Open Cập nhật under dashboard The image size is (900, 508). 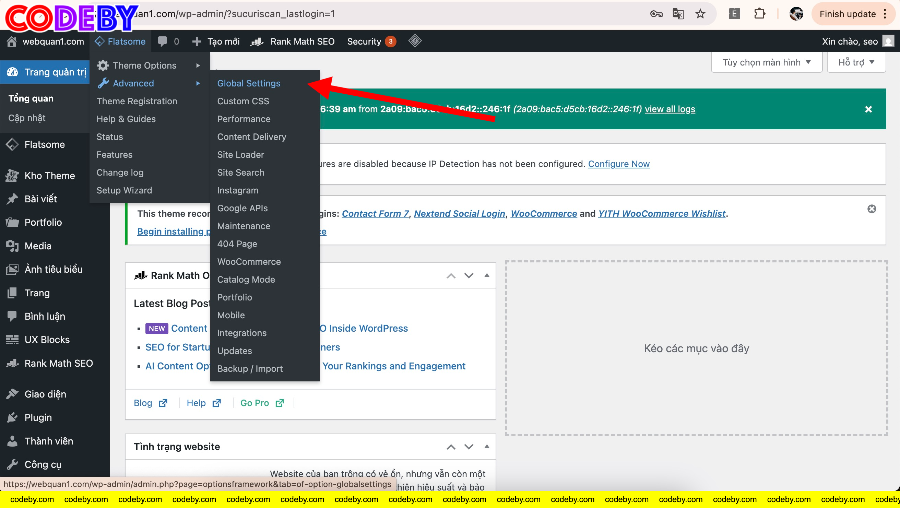point(26,118)
